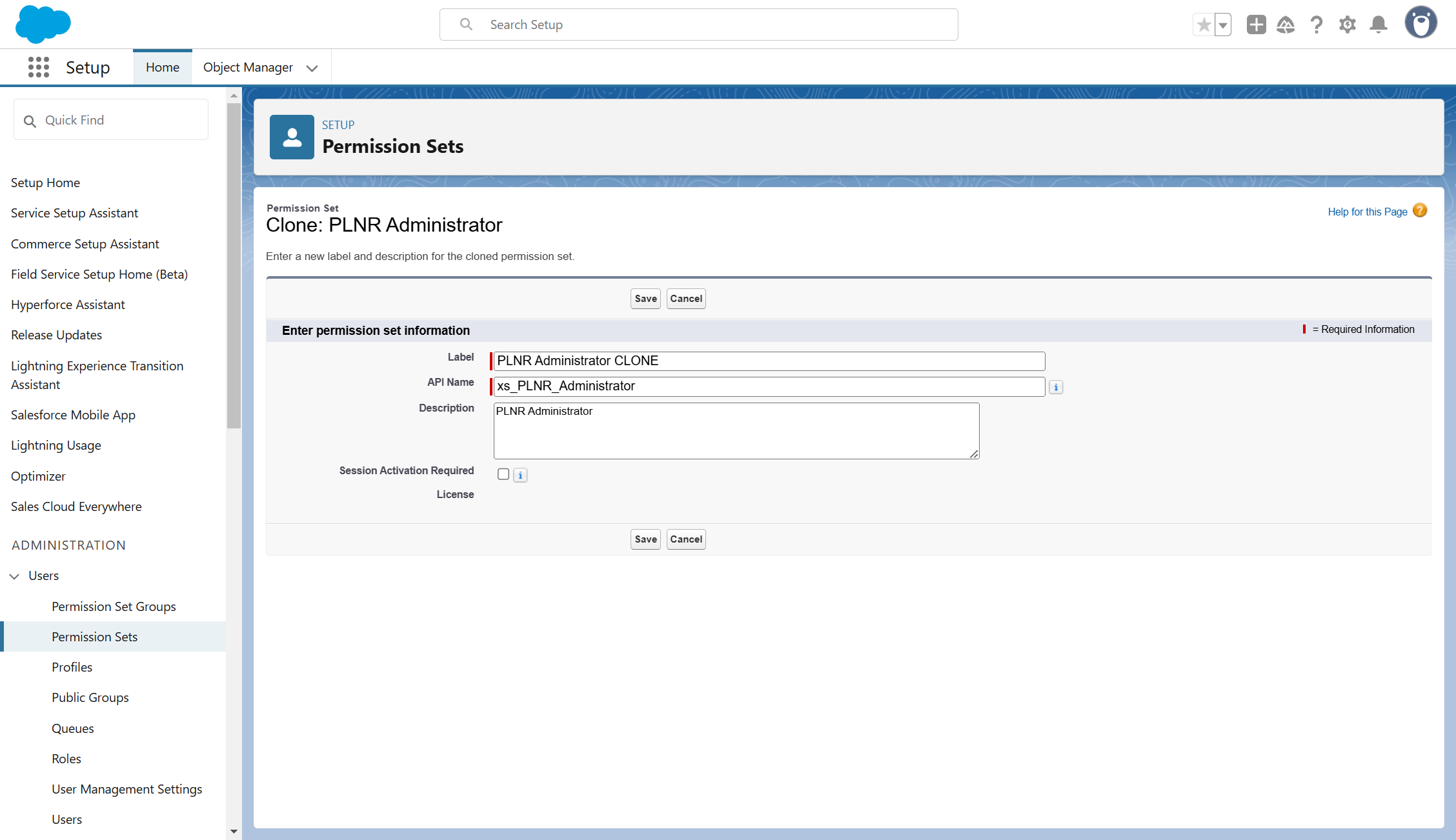This screenshot has height=840, width=1456.
Task: Open Profiles in the sidebar
Action: click(x=72, y=667)
